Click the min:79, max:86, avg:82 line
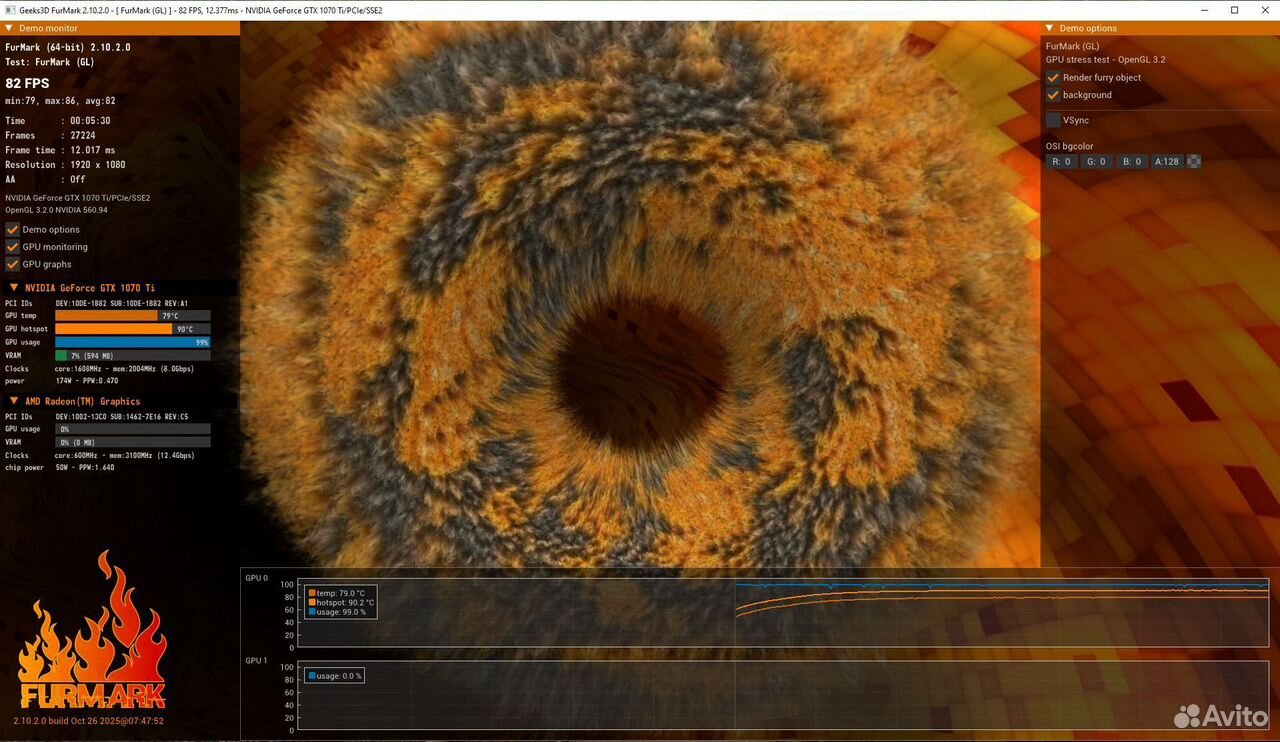 (x=60, y=101)
